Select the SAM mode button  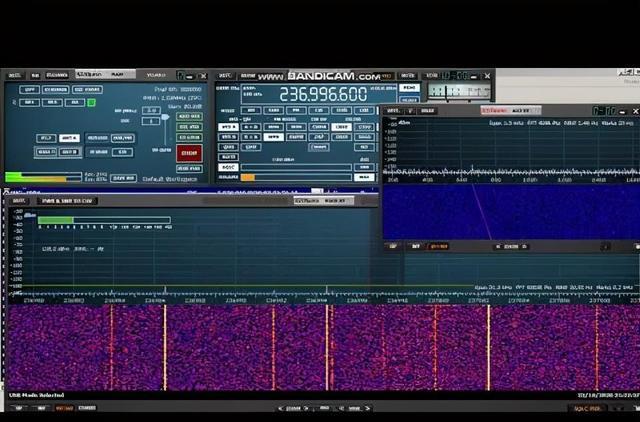click(273, 110)
